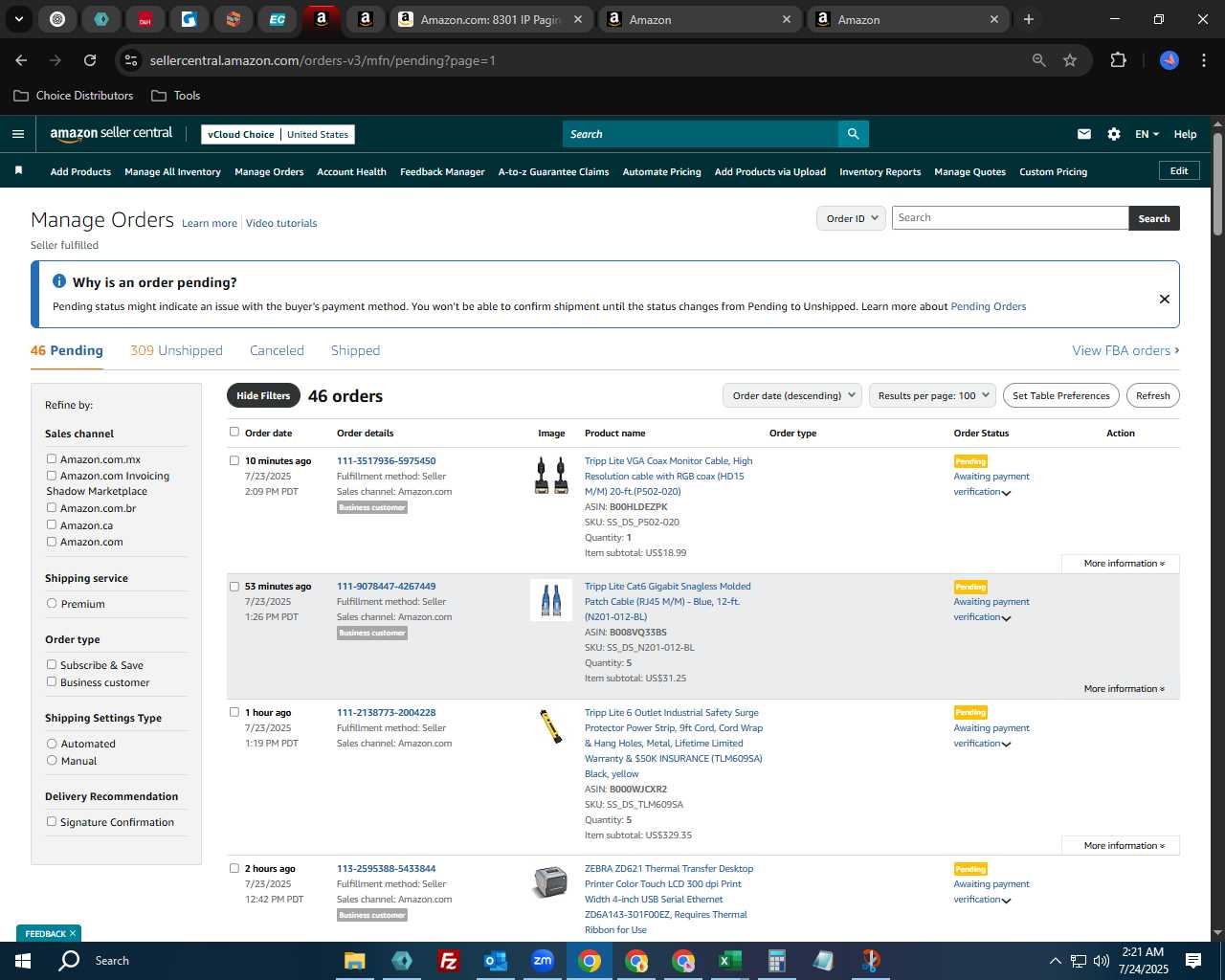Open the messages envelope icon

pos(1084,134)
